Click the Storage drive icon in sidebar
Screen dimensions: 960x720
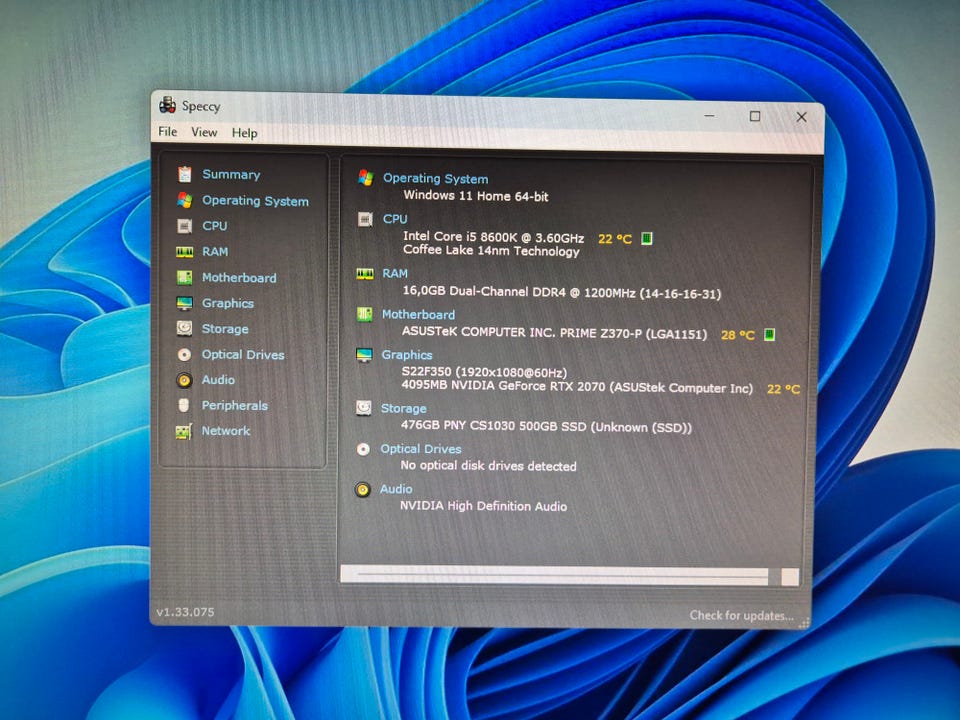pyautogui.click(x=184, y=328)
